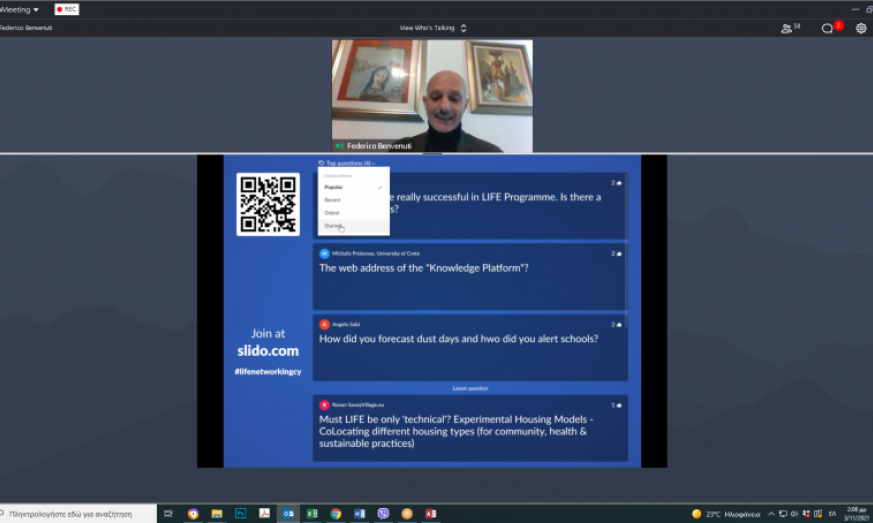Select the Recent display option
Viewport: 873px width, 523px height.
tap(354, 200)
